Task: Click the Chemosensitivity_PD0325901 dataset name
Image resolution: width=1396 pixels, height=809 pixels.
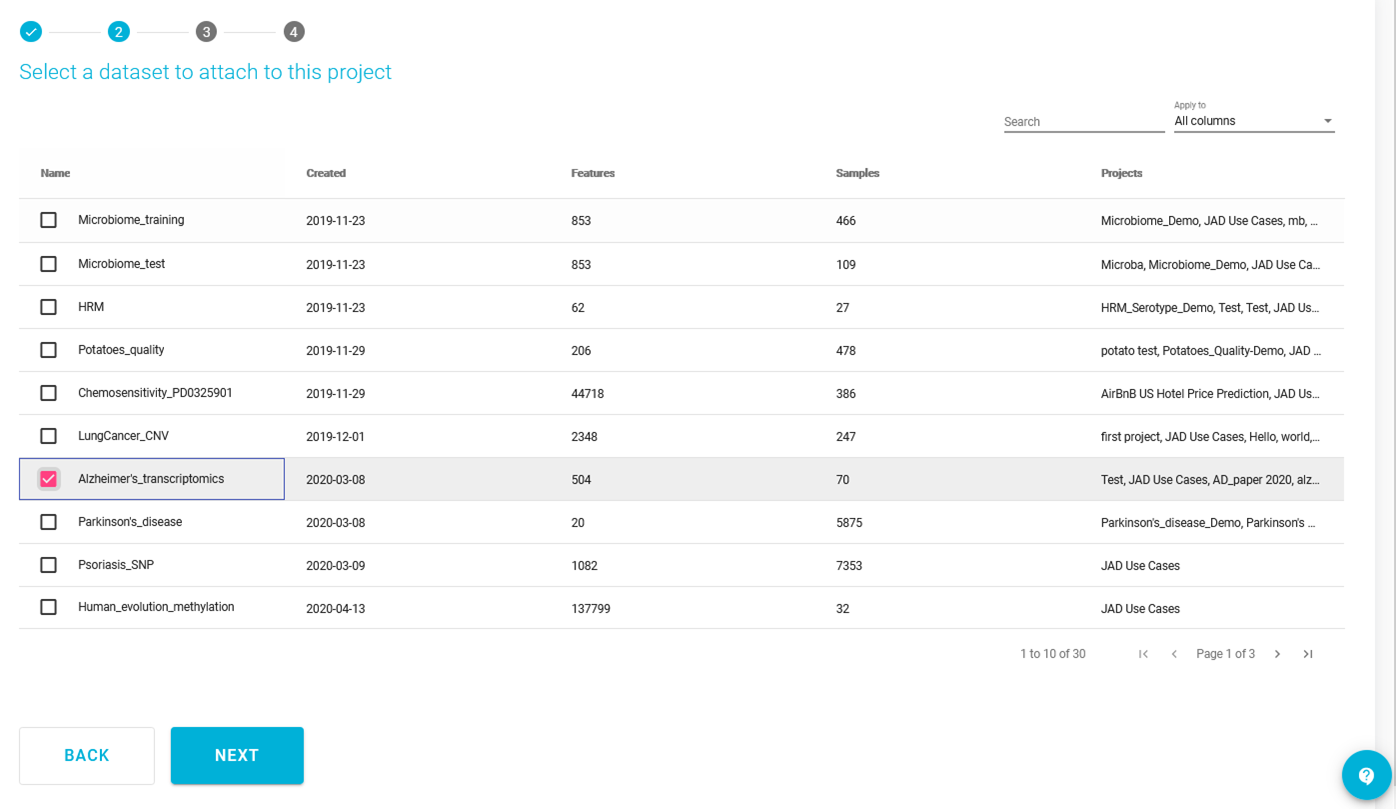Action: [x=155, y=393]
